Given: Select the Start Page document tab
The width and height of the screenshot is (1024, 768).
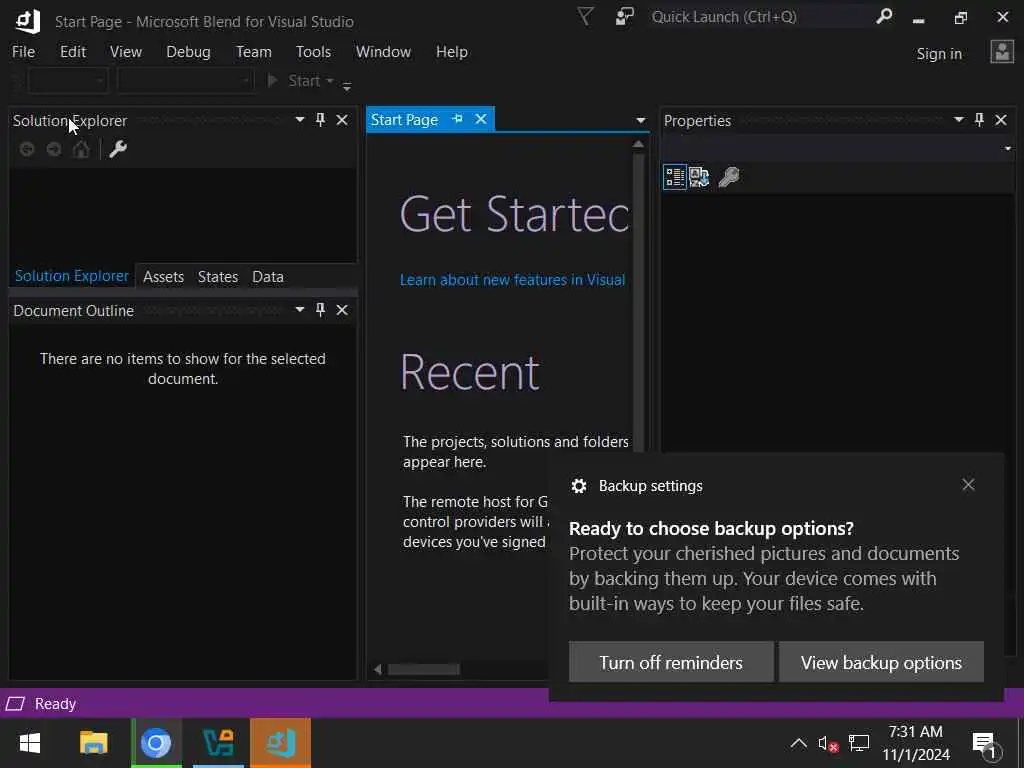Looking at the screenshot, I should 404,120.
